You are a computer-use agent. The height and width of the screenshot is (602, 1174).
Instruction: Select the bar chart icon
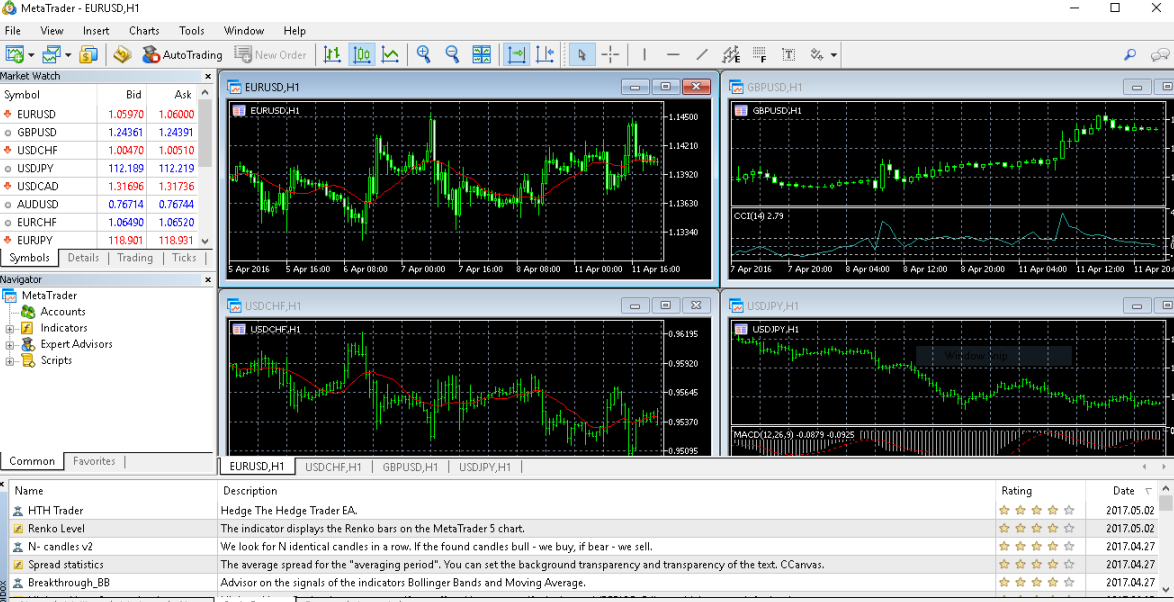click(332, 55)
